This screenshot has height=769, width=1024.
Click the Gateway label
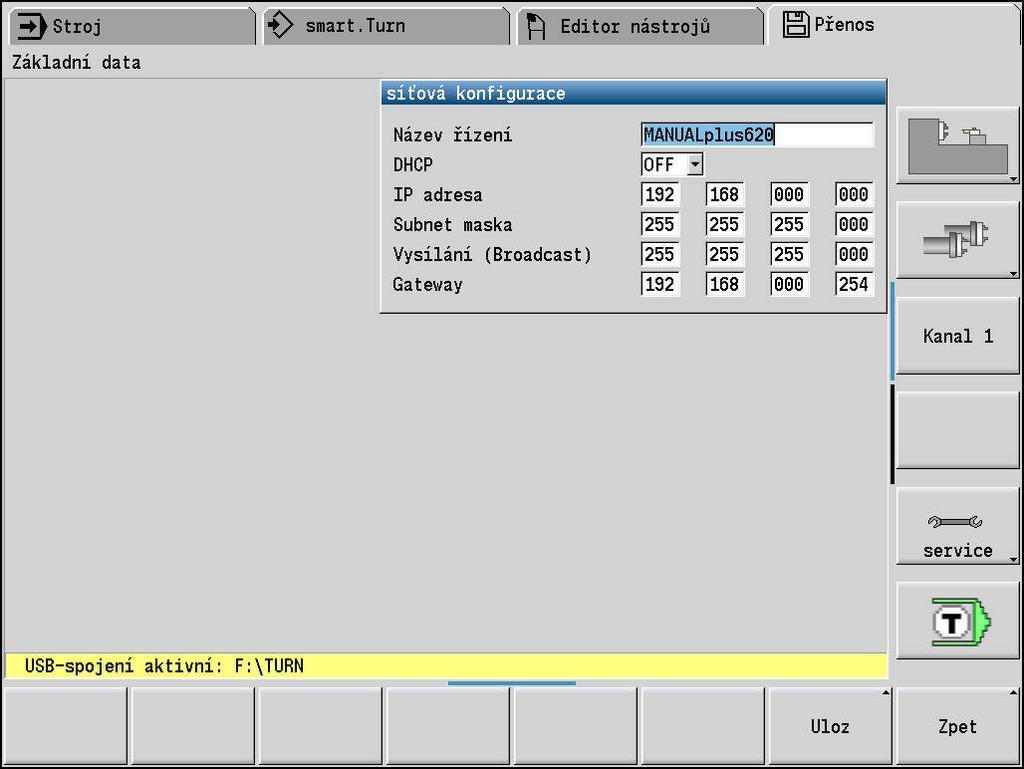point(427,285)
